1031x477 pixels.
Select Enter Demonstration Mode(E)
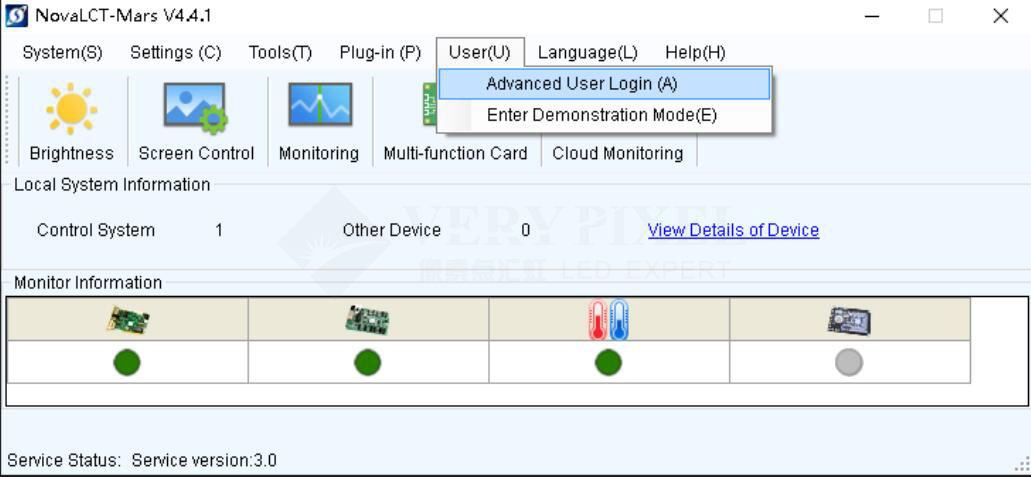click(604, 115)
